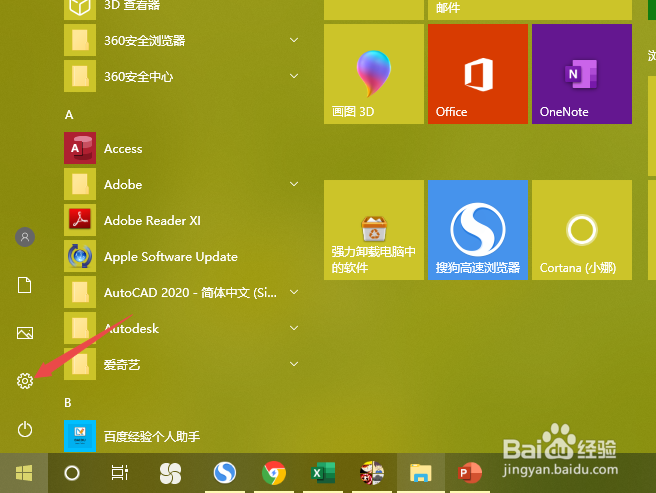Open the OneNote tile
The width and height of the screenshot is (656, 493).
coord(582,74)
